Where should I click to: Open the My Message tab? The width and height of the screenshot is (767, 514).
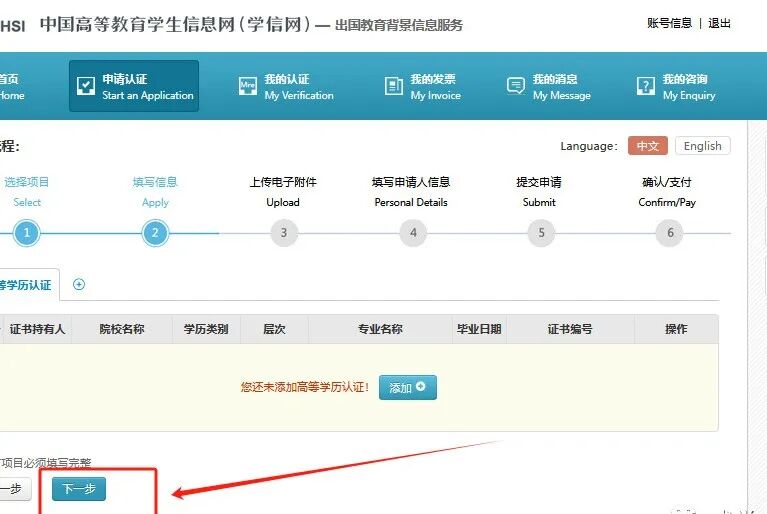[549, 87]
